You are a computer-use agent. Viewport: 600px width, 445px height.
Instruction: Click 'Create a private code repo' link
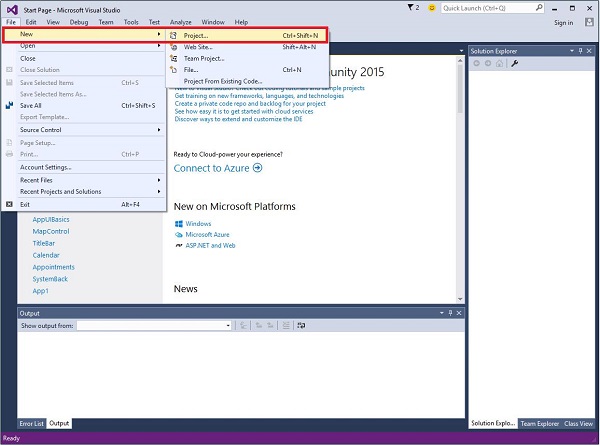click(x=250, y=104)
